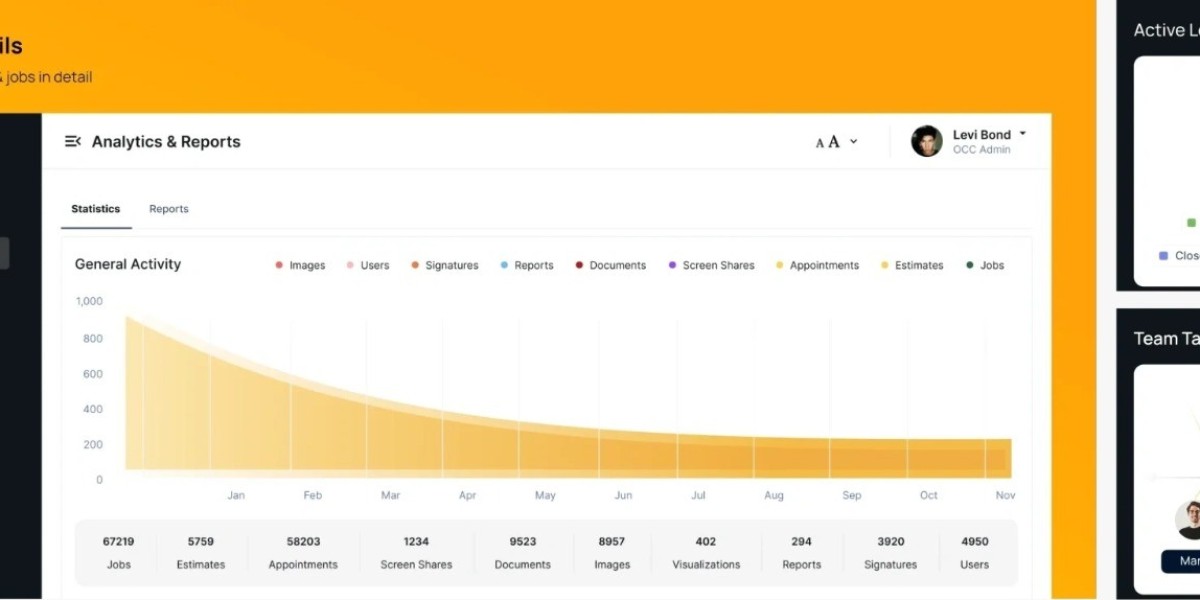Screen dimensions: 1200x600
Task: Toggle Estimates series in chart legend
Action: [912, 265]
